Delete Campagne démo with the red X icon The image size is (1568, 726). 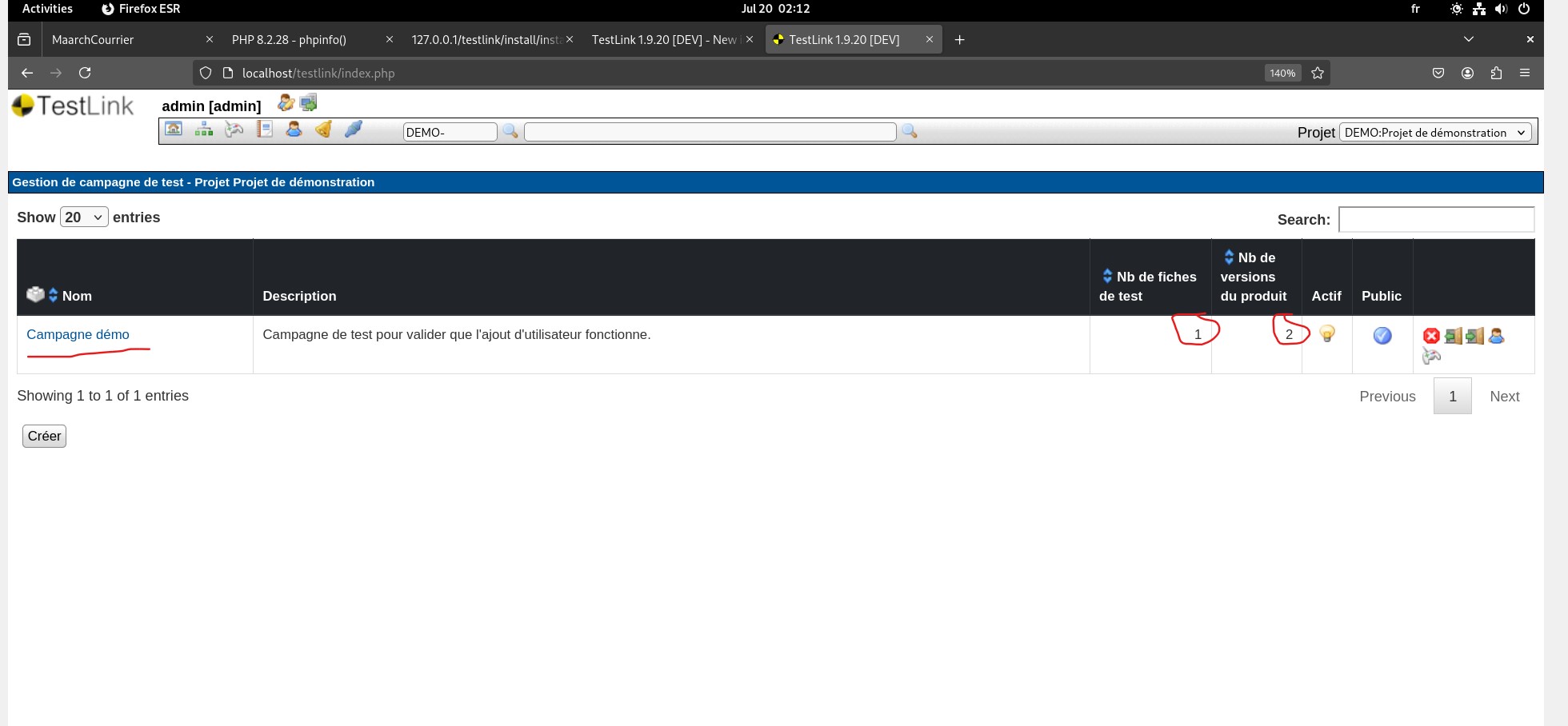click(x=1431, y=336)
